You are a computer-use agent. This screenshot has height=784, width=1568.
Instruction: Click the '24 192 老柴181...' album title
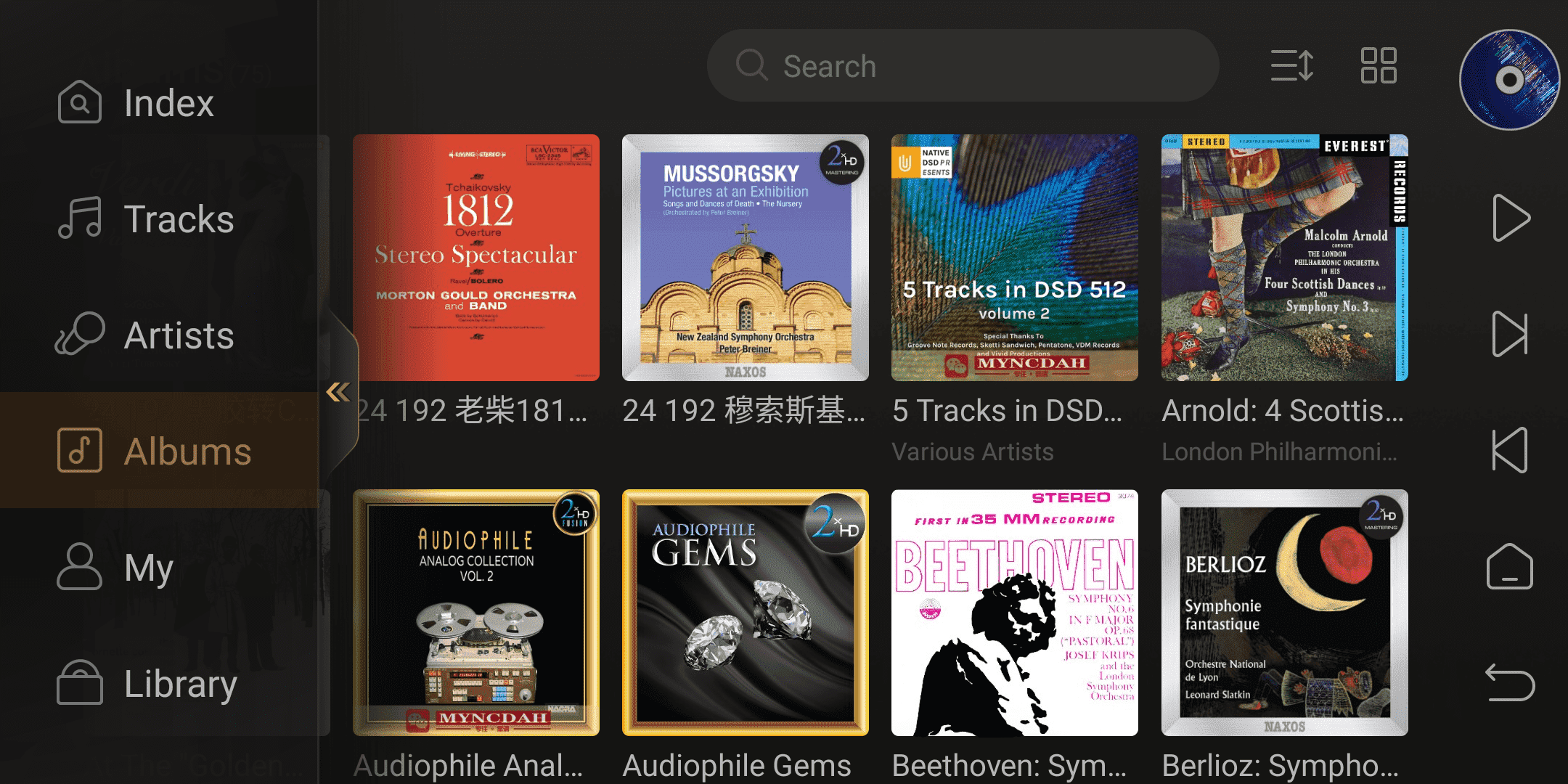coord(472,411)
